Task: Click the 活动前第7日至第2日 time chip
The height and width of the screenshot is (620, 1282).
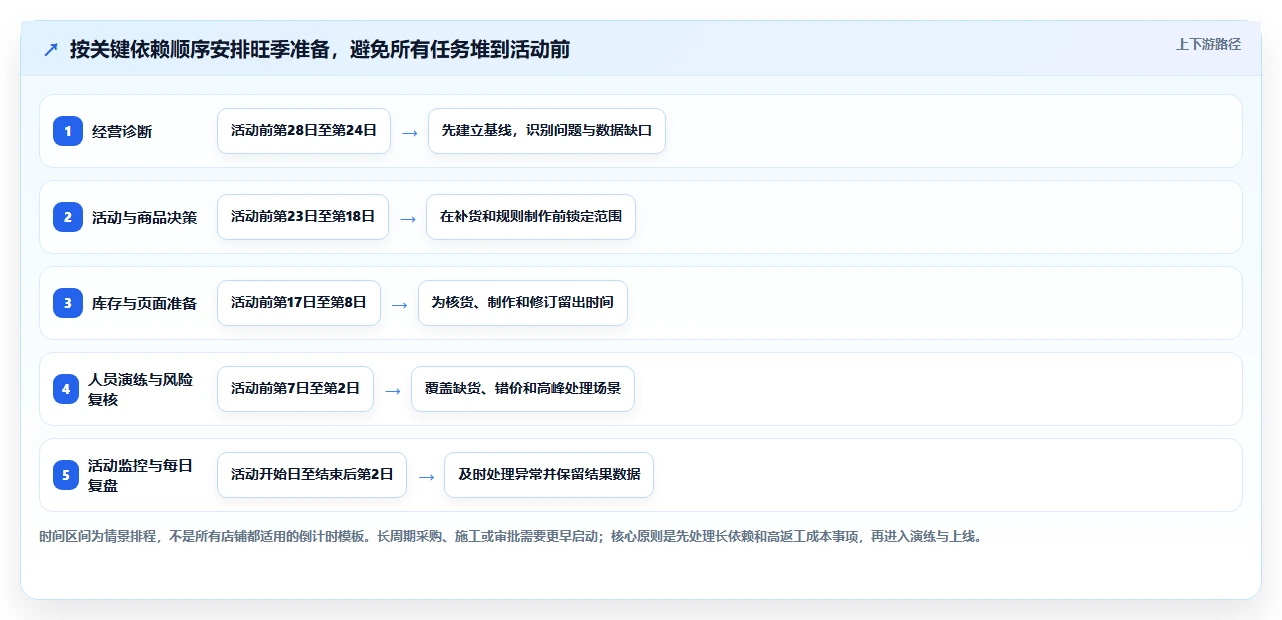Action: (x=295, y=389)
